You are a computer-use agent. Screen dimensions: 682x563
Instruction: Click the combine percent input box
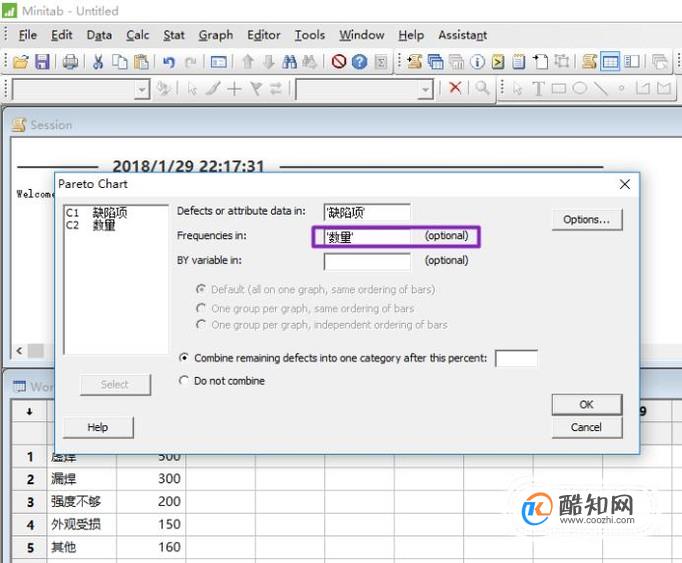tap(516, 359)
